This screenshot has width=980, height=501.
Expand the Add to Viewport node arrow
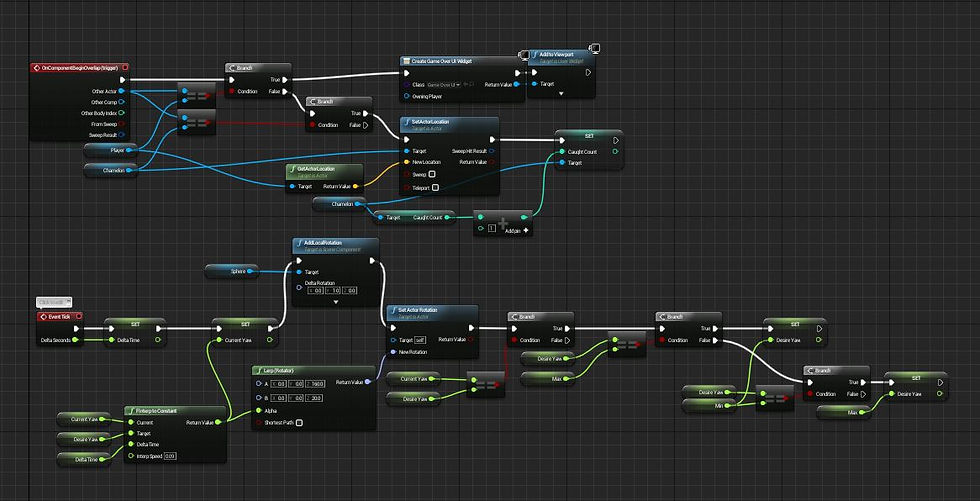(x=561, y=94)
